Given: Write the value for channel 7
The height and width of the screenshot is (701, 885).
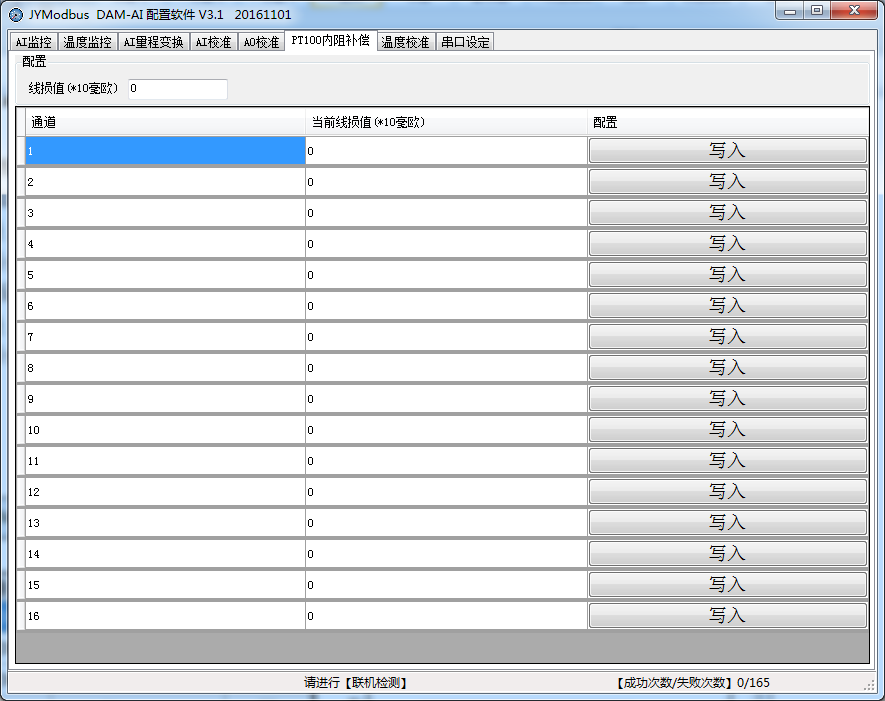Looking at the screenshot, I should pos(727,336).
